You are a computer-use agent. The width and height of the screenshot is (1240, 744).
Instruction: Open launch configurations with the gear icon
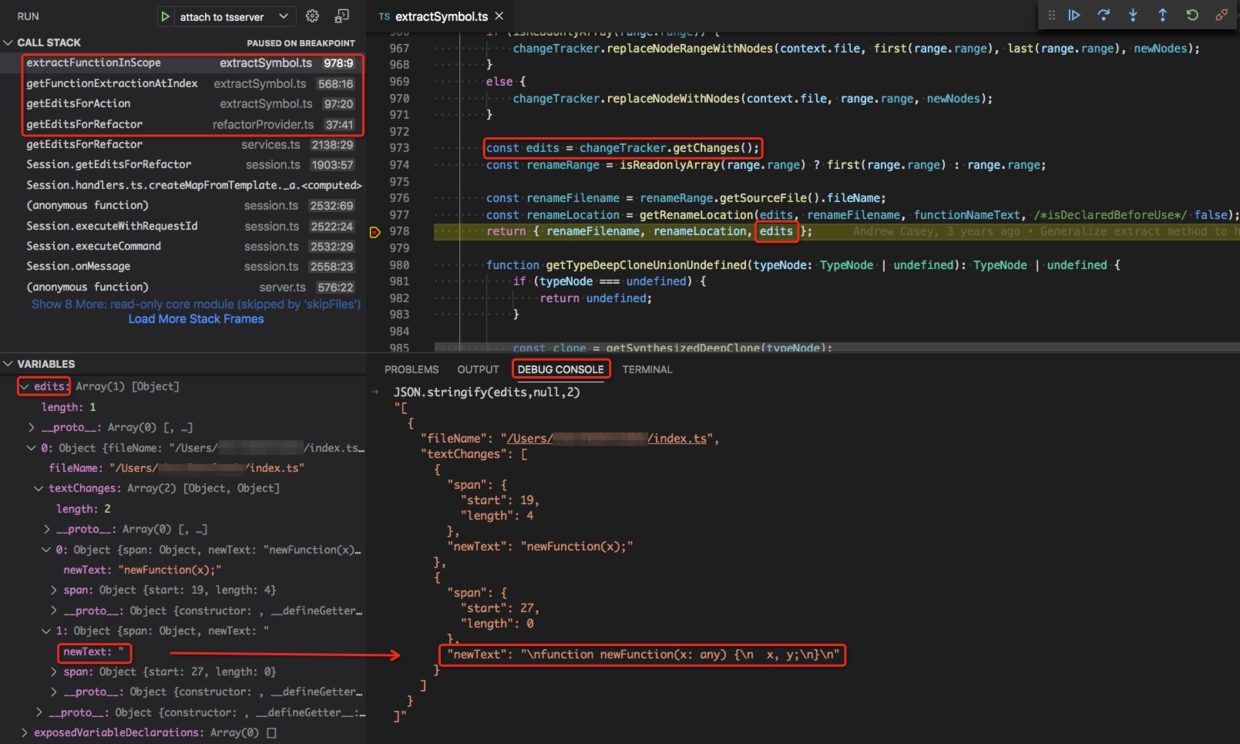tap(310, 15)
